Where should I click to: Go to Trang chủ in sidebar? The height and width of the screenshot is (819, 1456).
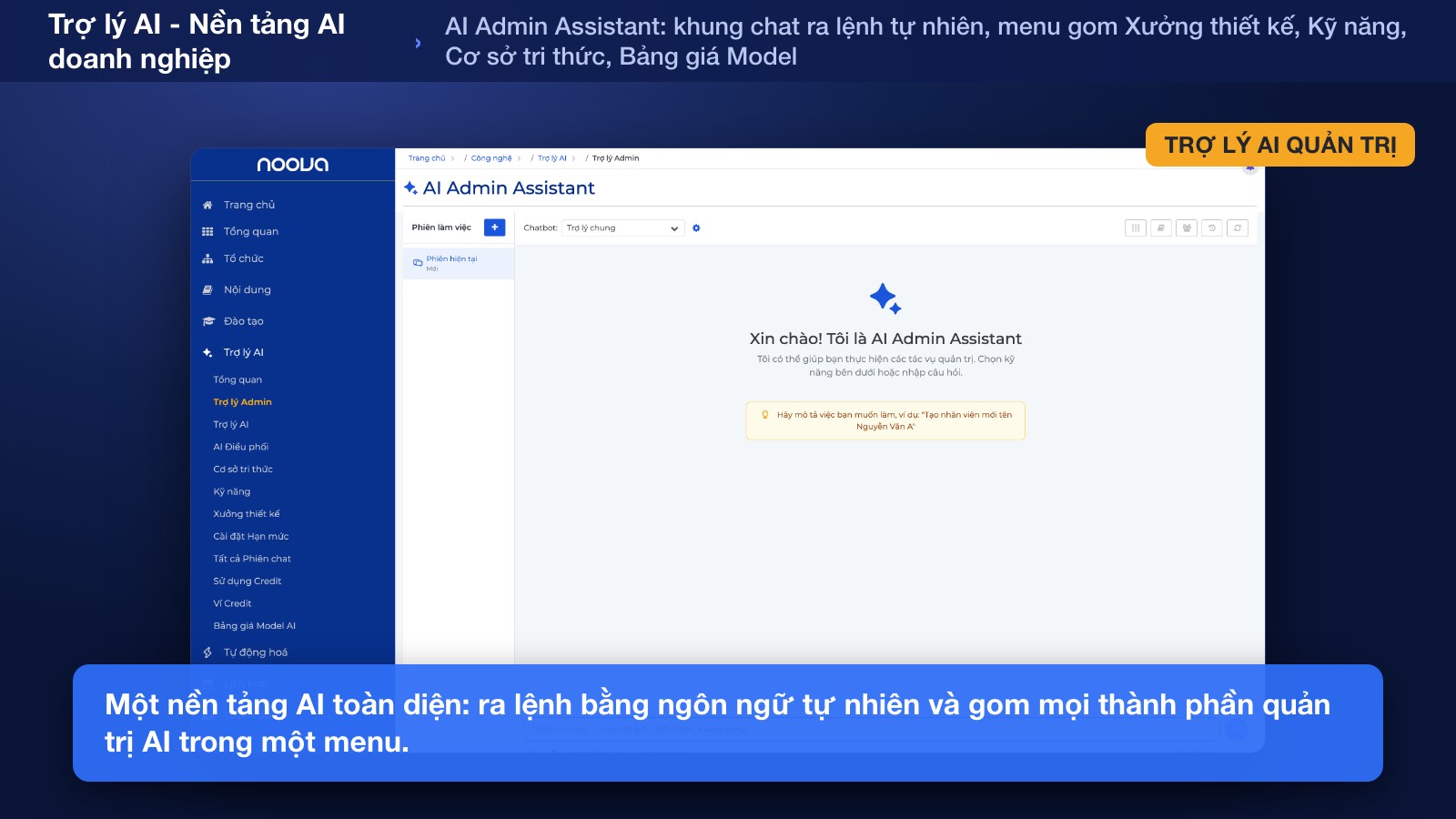(x=249, y=205)
